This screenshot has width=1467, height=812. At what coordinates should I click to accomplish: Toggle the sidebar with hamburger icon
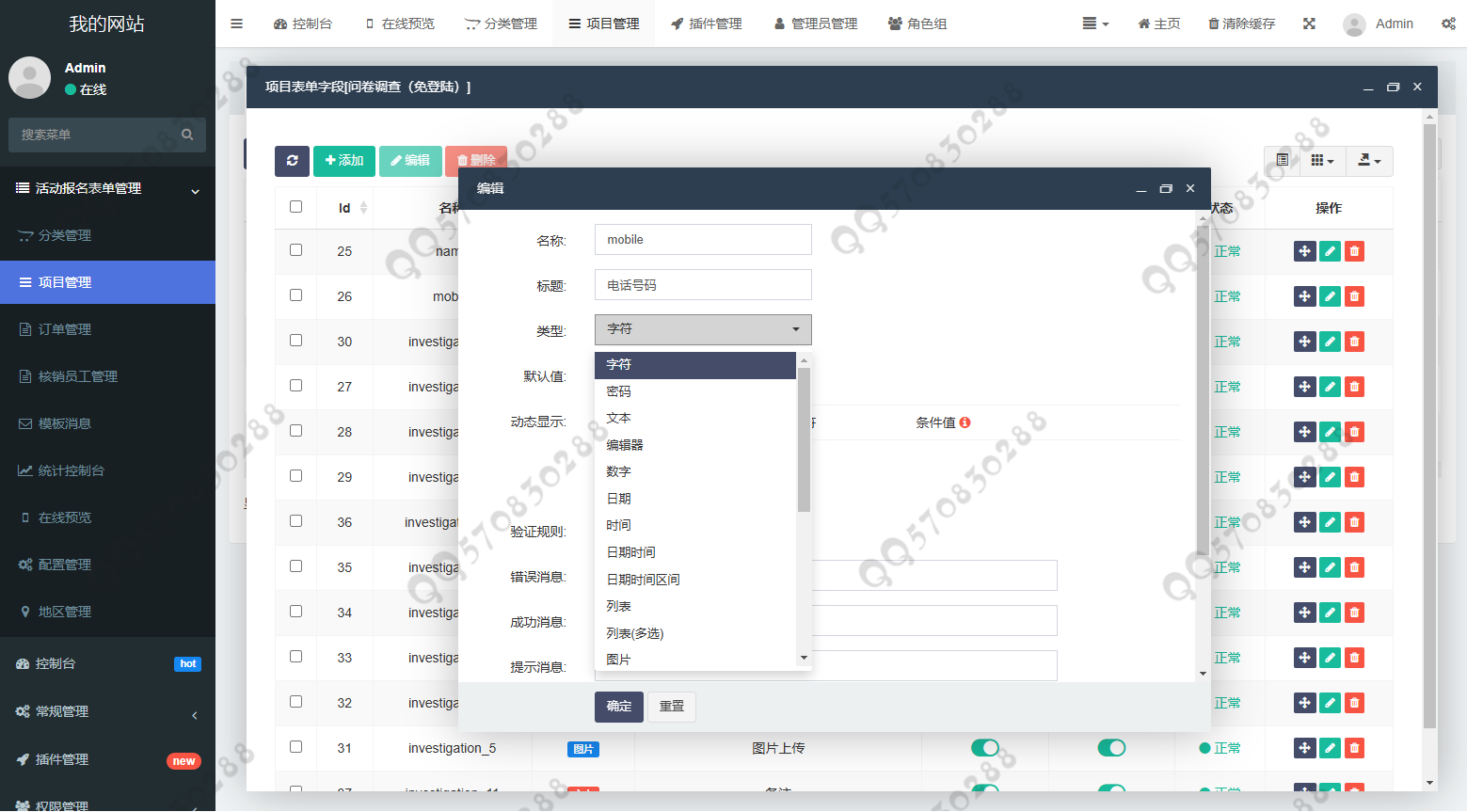237,24
